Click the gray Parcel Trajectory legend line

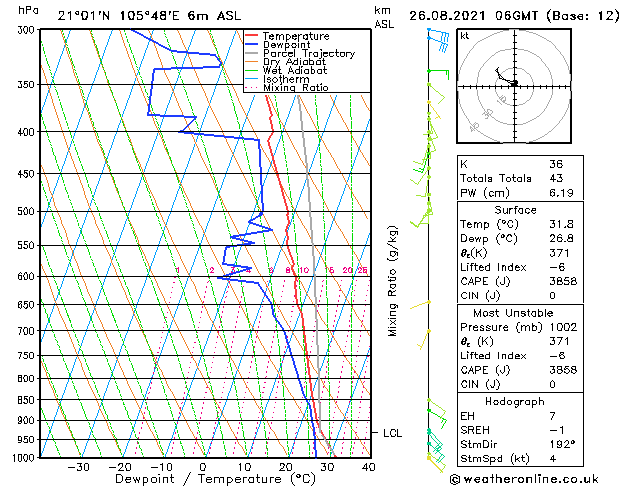[252, 53]
